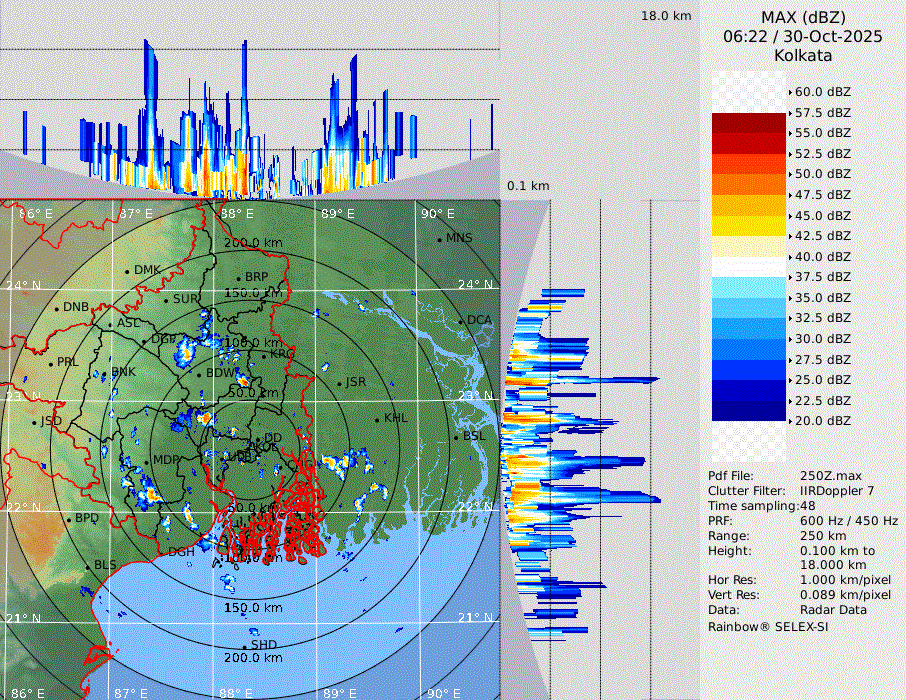The width and height of the screenshot is (906, 700).
Task: Select the MDP station marker
Action: pyautogui.click(x=146, y=461)
